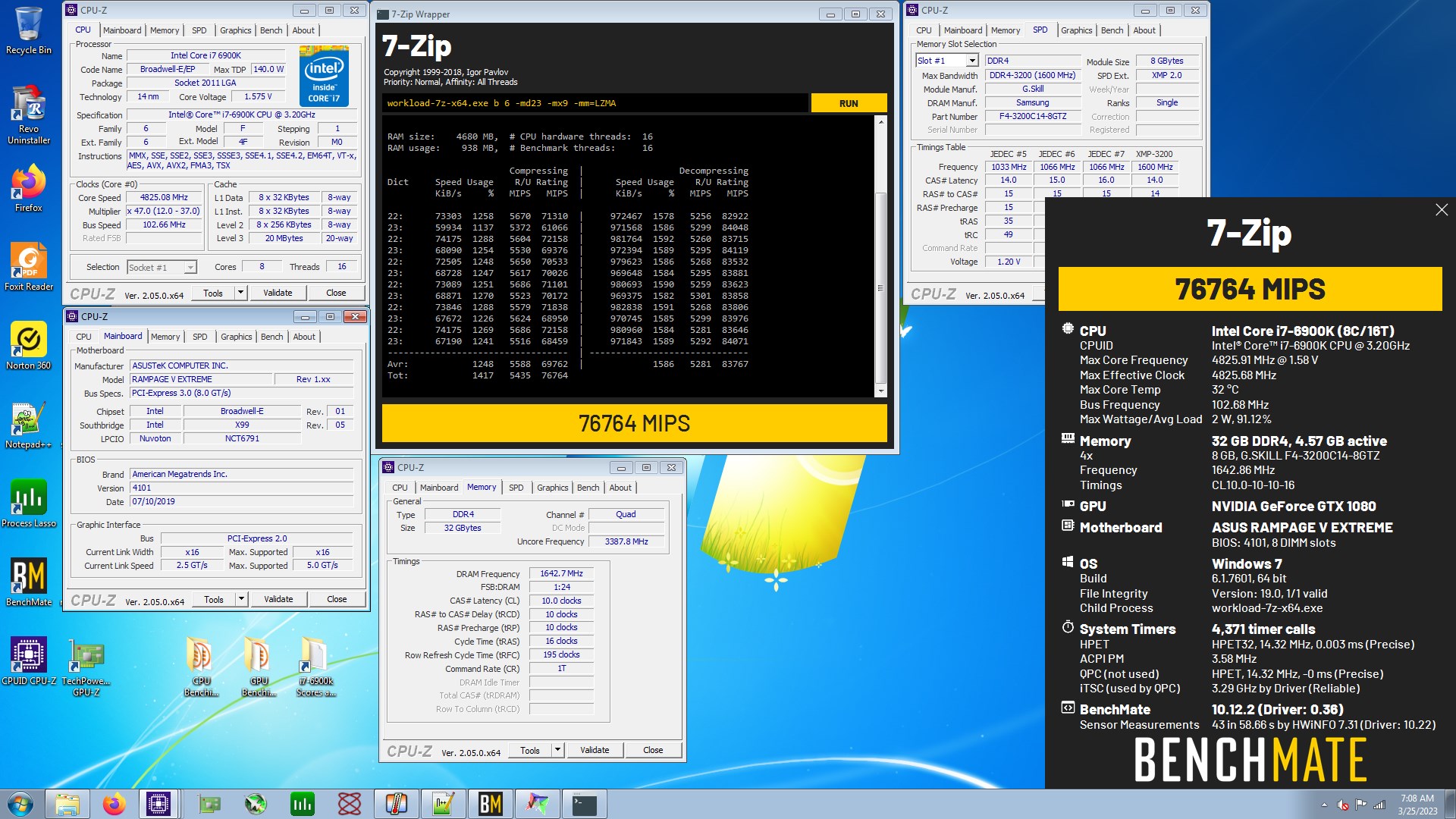
Task: Show hidden tray icons arrow
Action: 1325,805
